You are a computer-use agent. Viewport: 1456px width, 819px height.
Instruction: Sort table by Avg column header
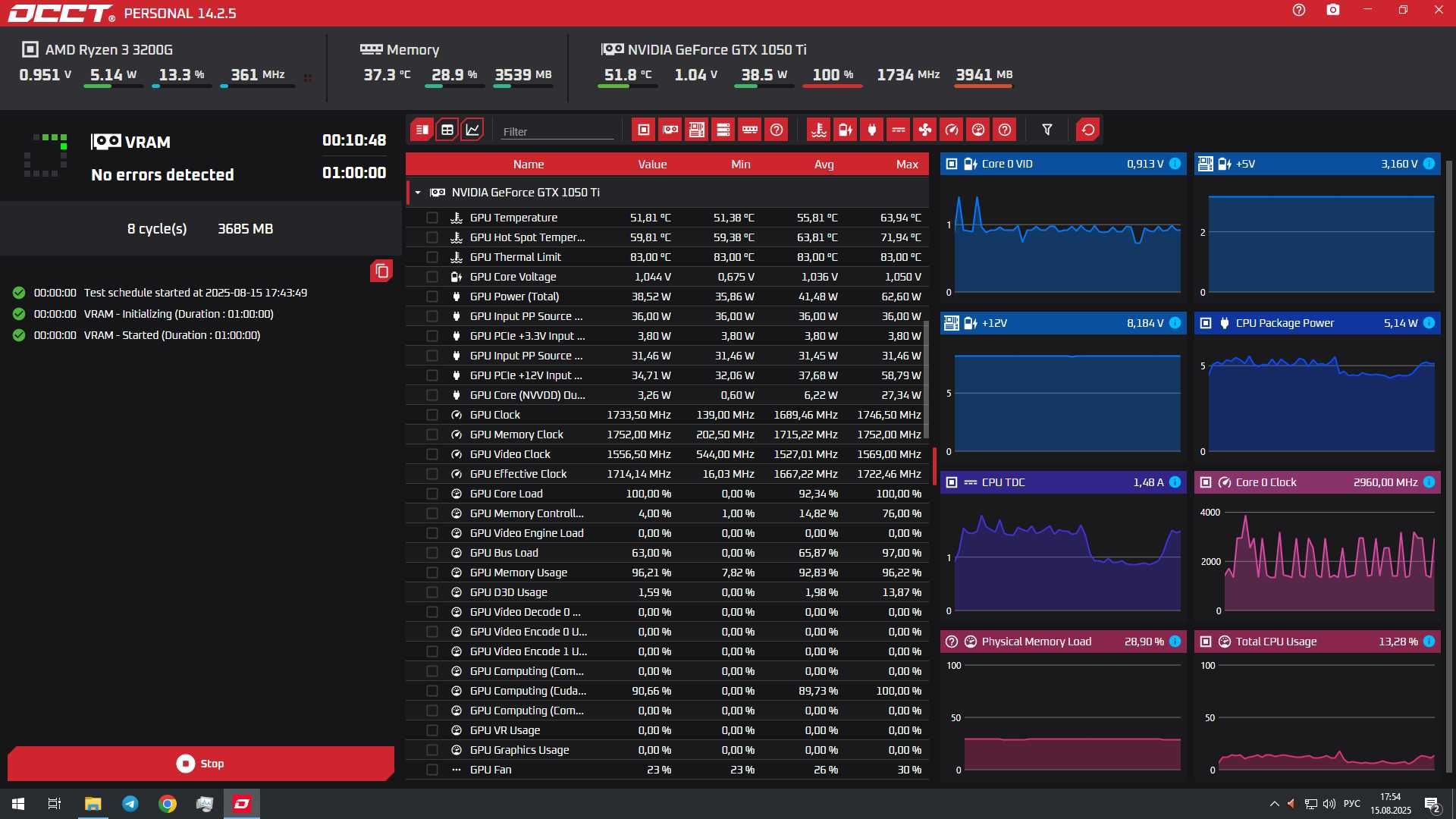pyautogui.click(x=824, y=165)
